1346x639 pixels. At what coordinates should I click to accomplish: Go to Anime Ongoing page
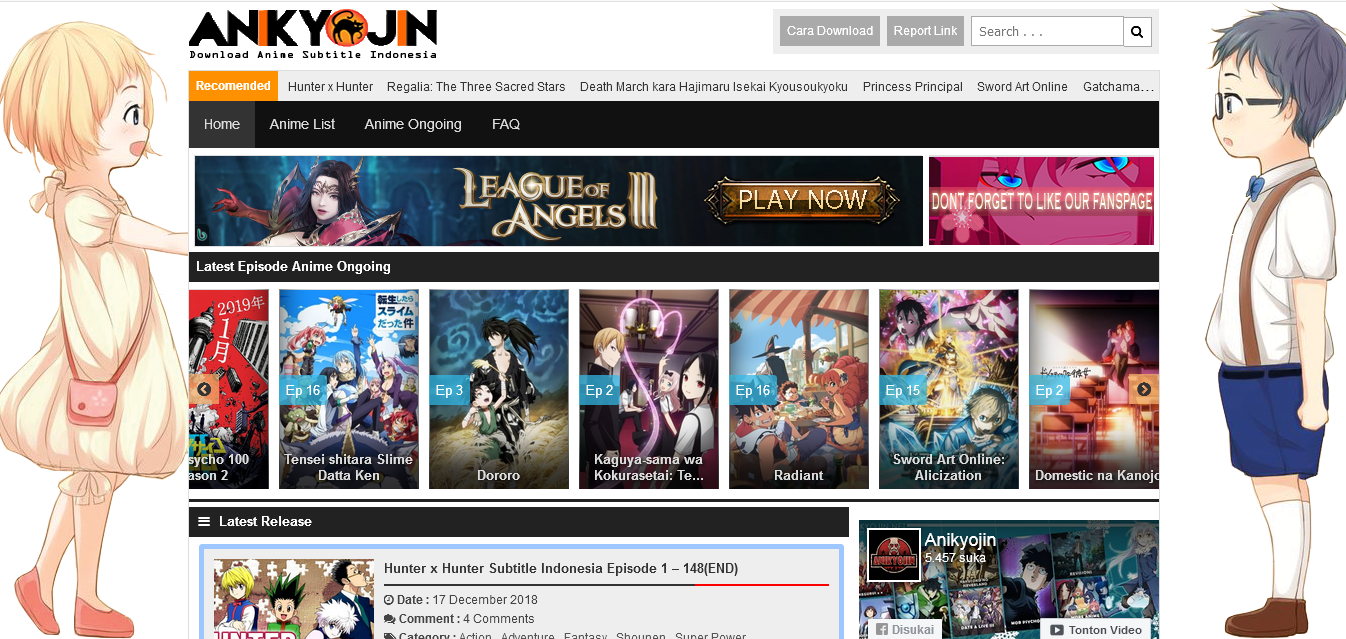tap(413, 124)
